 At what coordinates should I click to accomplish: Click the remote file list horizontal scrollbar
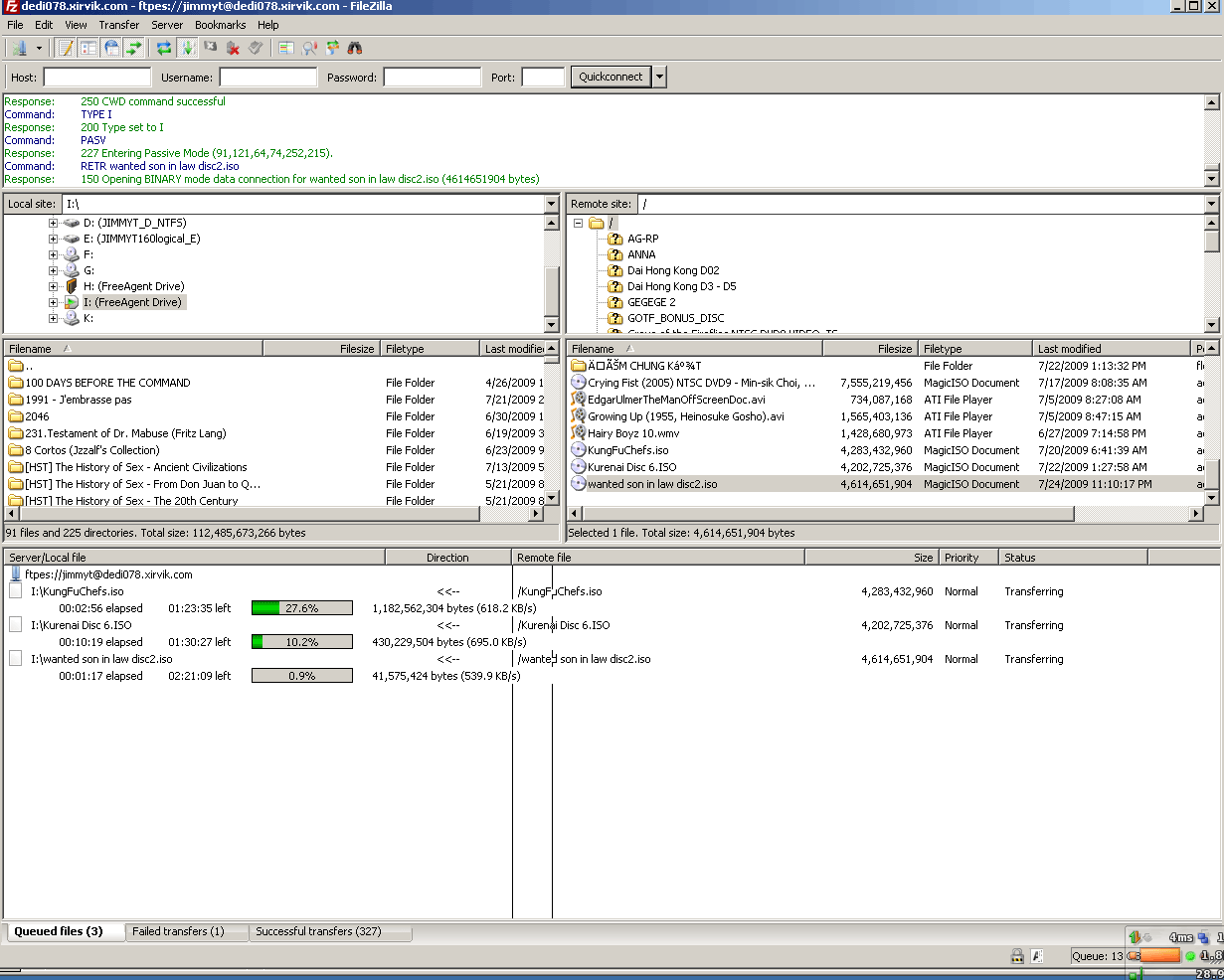coord(885,514)
